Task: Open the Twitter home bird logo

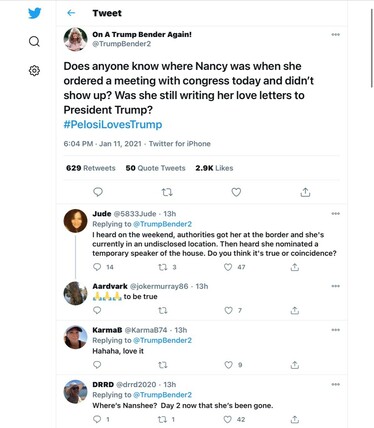Action: [x=34, y=13]
